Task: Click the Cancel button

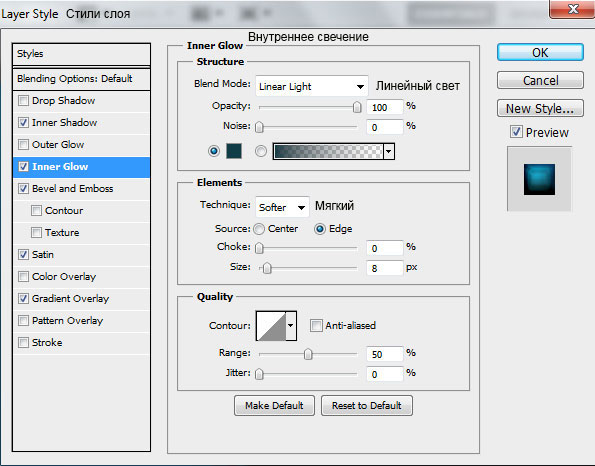Action: [x=540, y=80]
